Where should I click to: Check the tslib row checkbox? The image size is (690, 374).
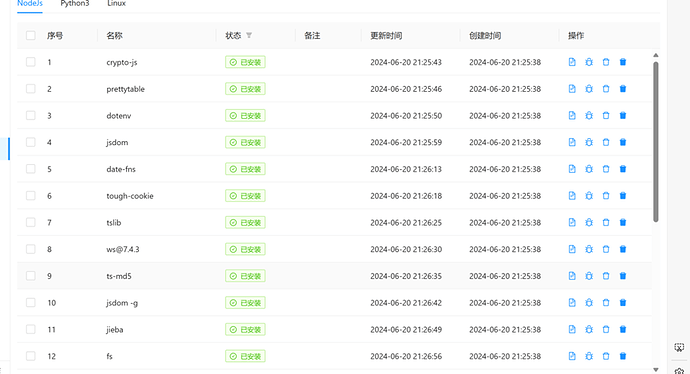30,222
